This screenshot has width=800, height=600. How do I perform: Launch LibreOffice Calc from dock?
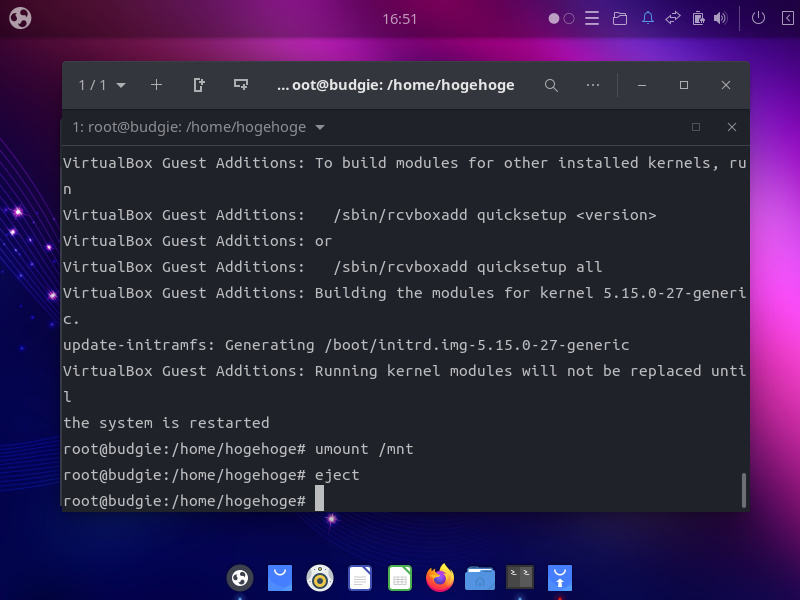(x=399, y=578)
